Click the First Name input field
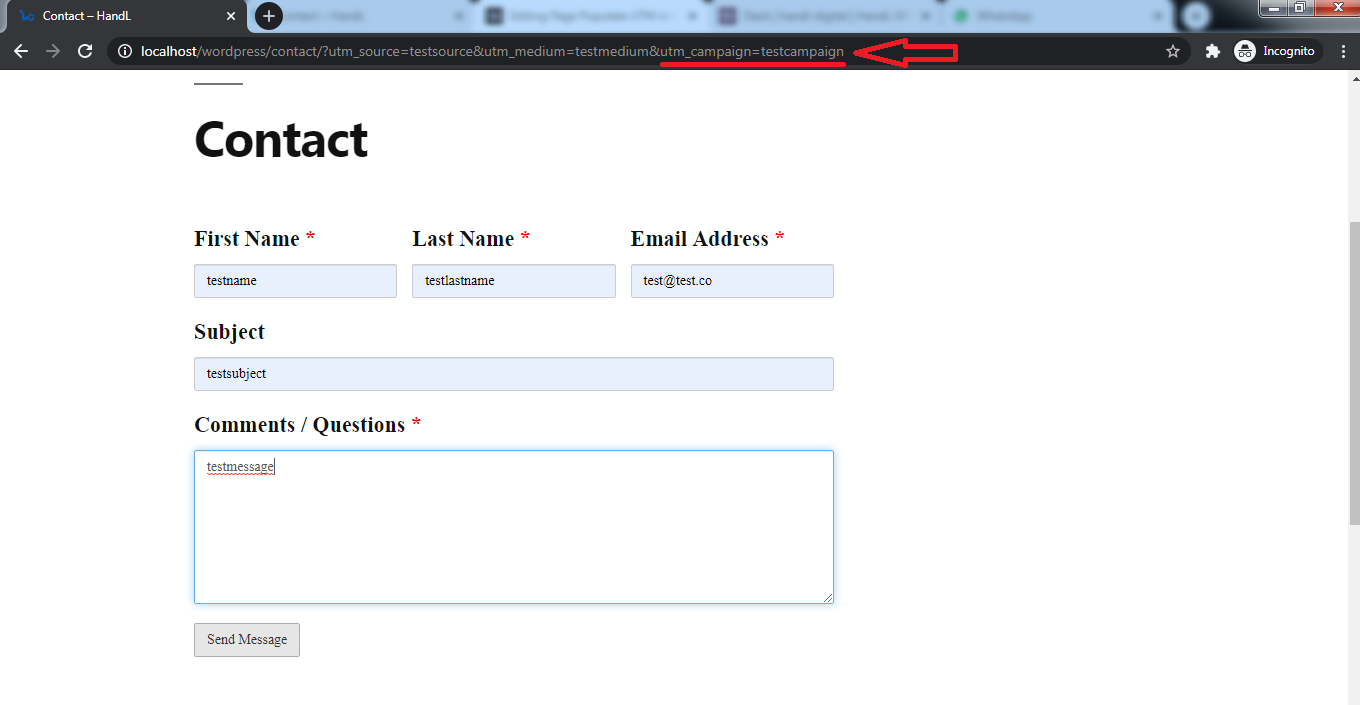This screenshot has width=1360, height=705. click(x=295, y=281)
